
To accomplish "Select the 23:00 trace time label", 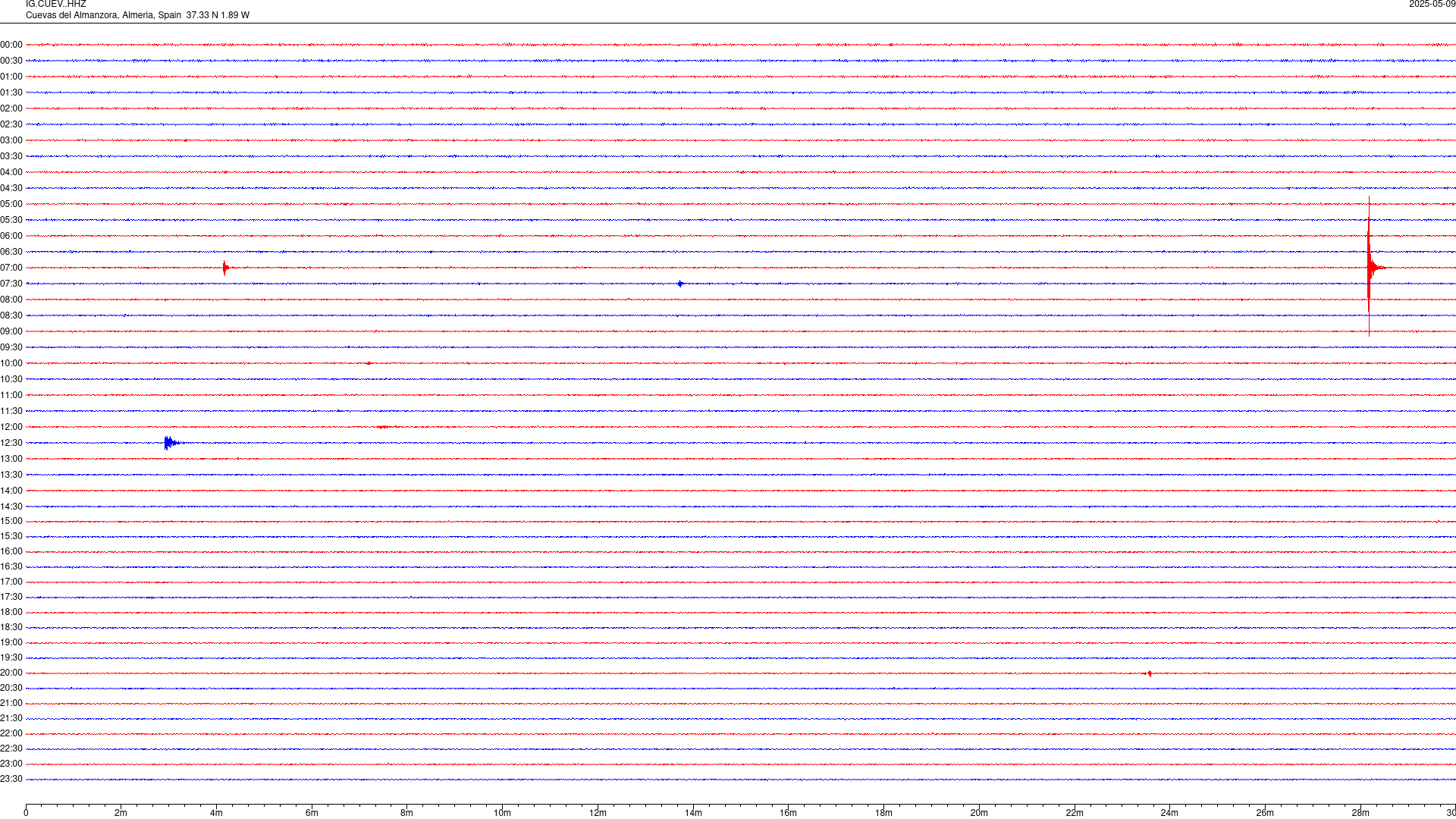I will (11, 764).
